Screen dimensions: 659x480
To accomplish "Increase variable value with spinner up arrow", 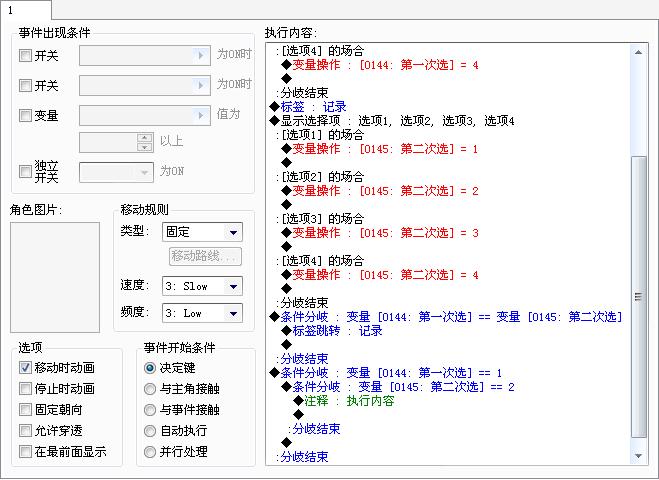I will (x=145, y=138).
